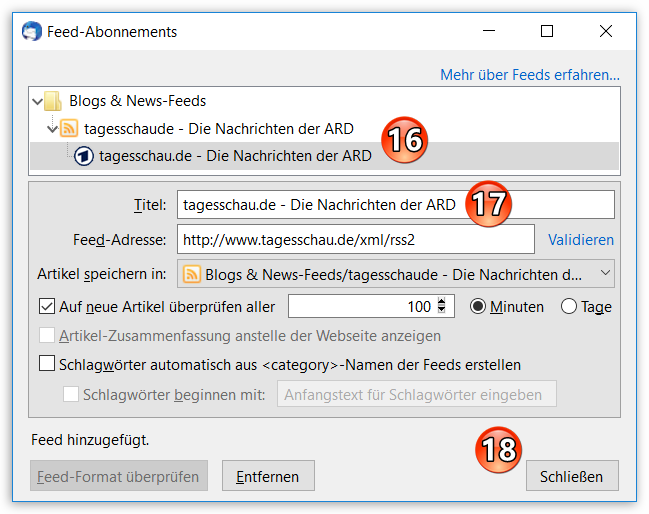Click the update interval stepper arrows
Viewport: 649px width, 514px height.
[x=446, y=307]
